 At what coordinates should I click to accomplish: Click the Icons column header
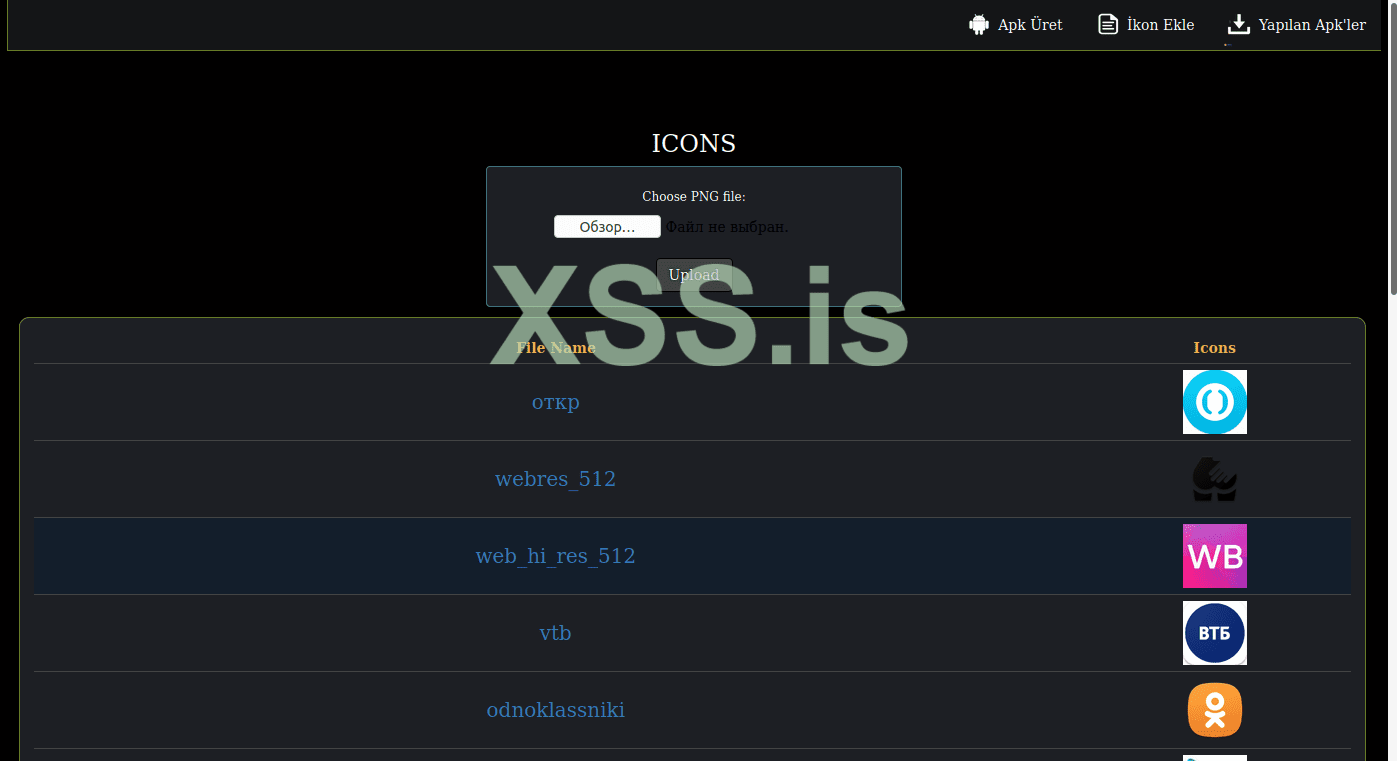[x=1215, y=348]
